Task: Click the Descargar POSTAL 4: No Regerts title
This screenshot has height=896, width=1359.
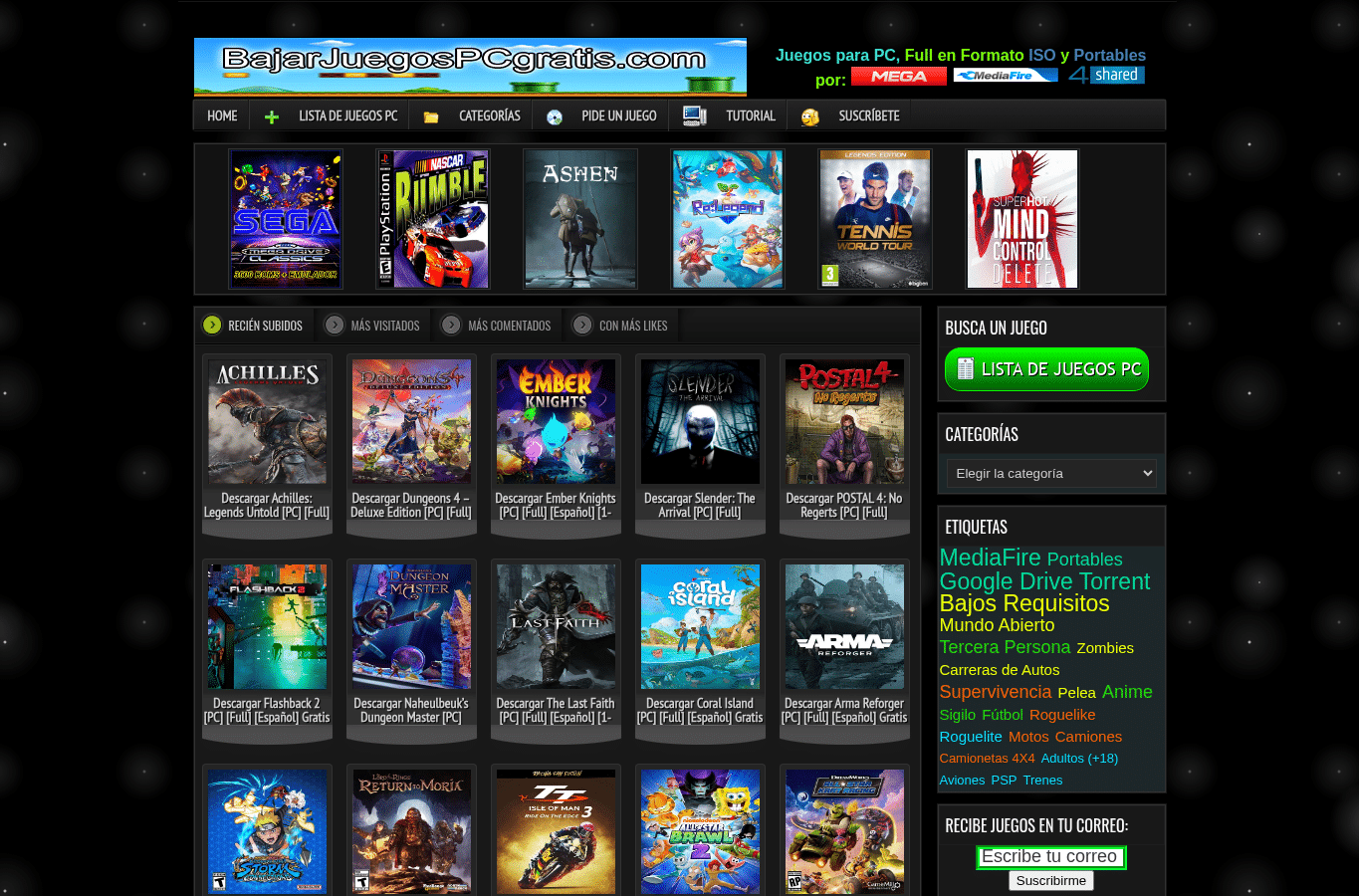Action: point(844,506)
